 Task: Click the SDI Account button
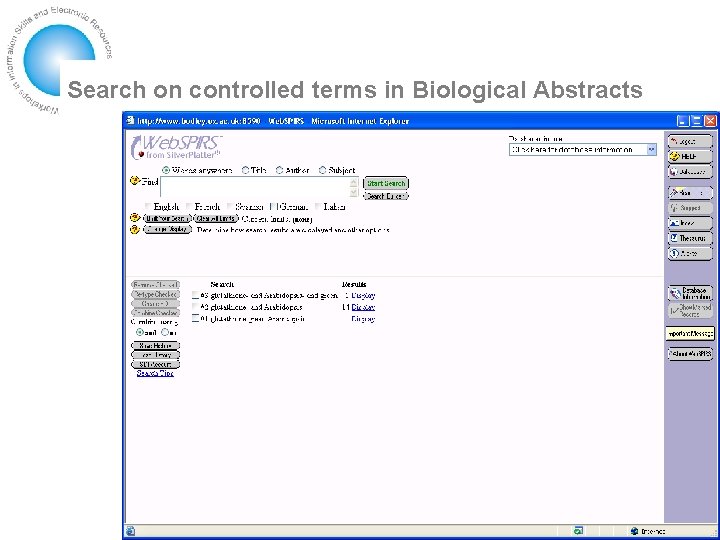pos(156,364)
